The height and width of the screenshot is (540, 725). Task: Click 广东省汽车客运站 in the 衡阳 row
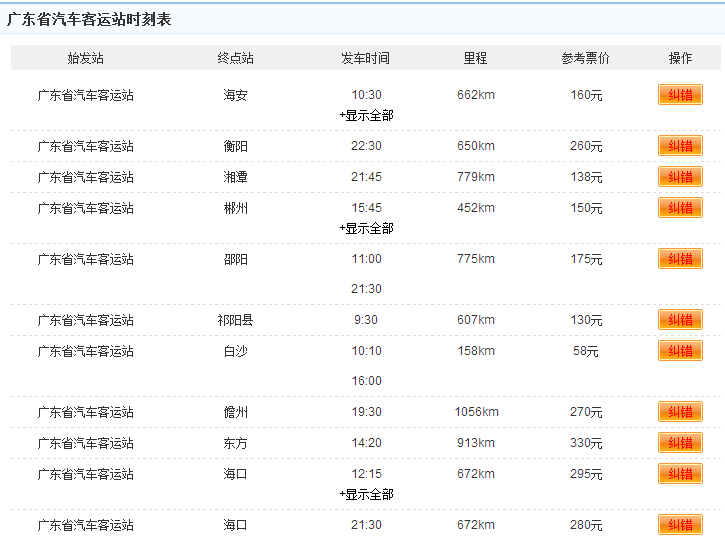point(86,147)
